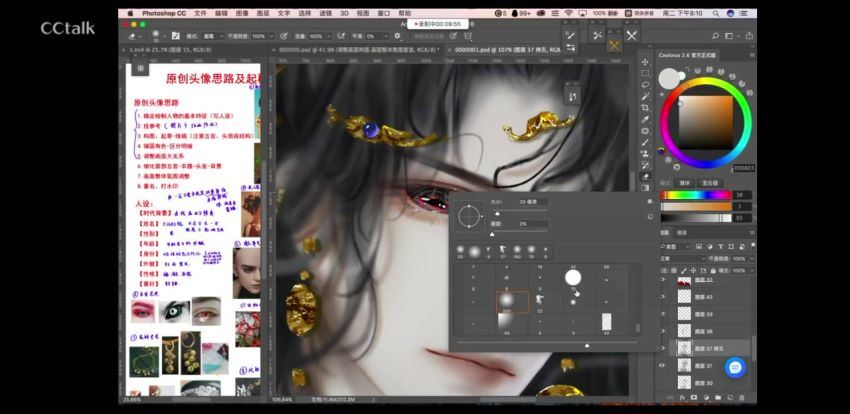Select the Crop tool
850x414 pixels.
645,108
